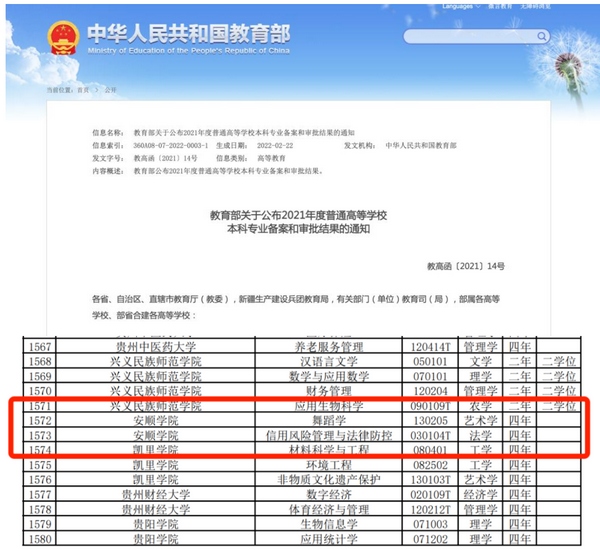Select 高等教育 info category value

pyautogui.click(x=271, y=158)
